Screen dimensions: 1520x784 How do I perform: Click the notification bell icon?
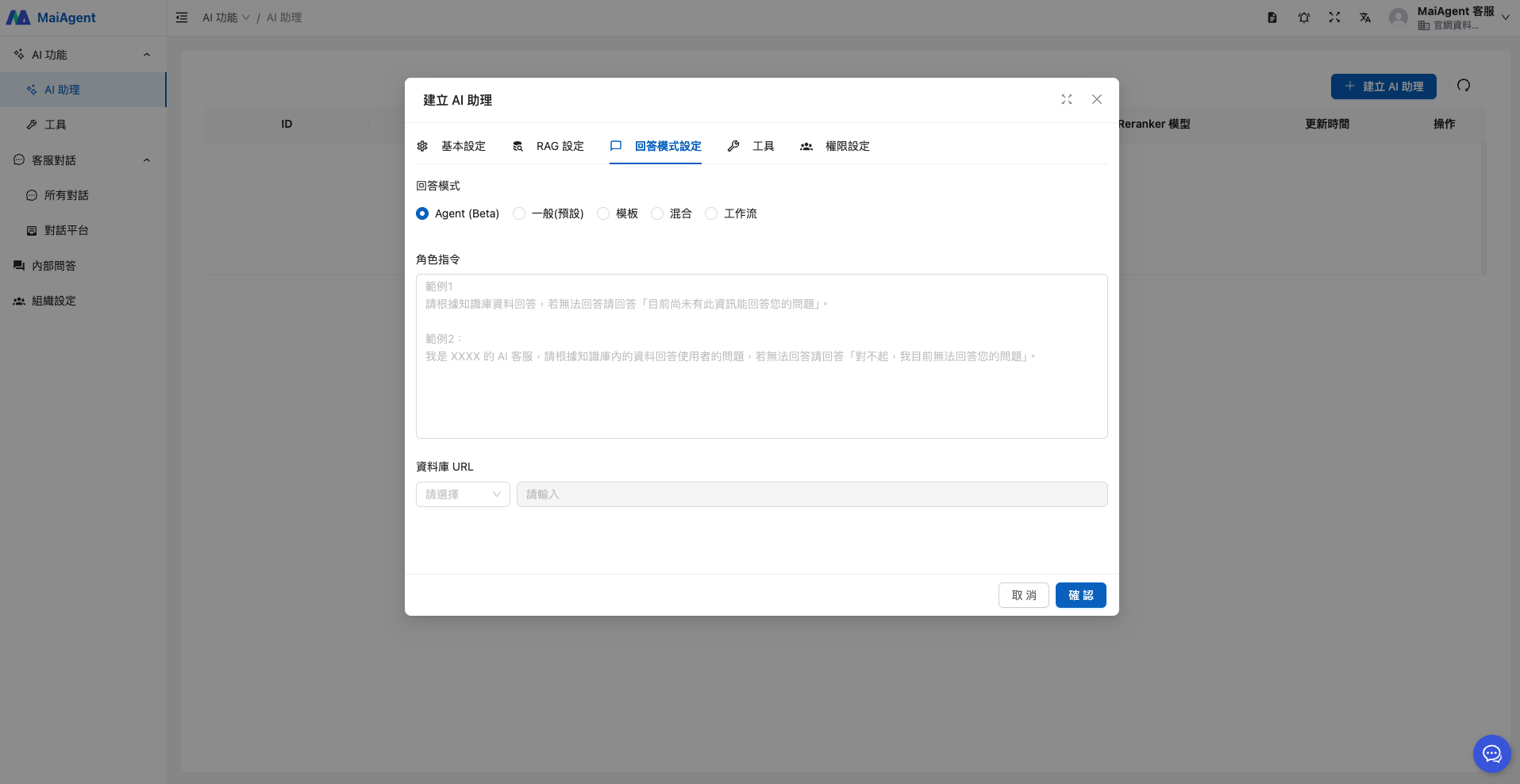tap(1303, 17)
